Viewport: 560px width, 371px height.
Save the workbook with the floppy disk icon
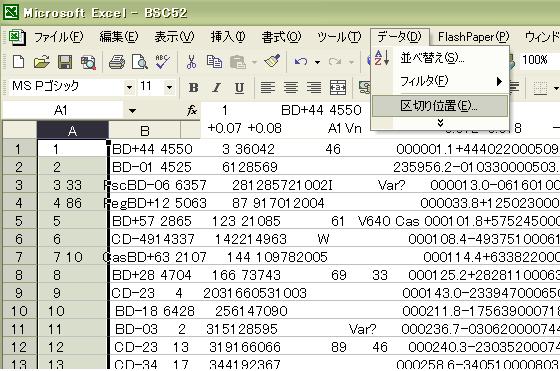click(65, 62)
